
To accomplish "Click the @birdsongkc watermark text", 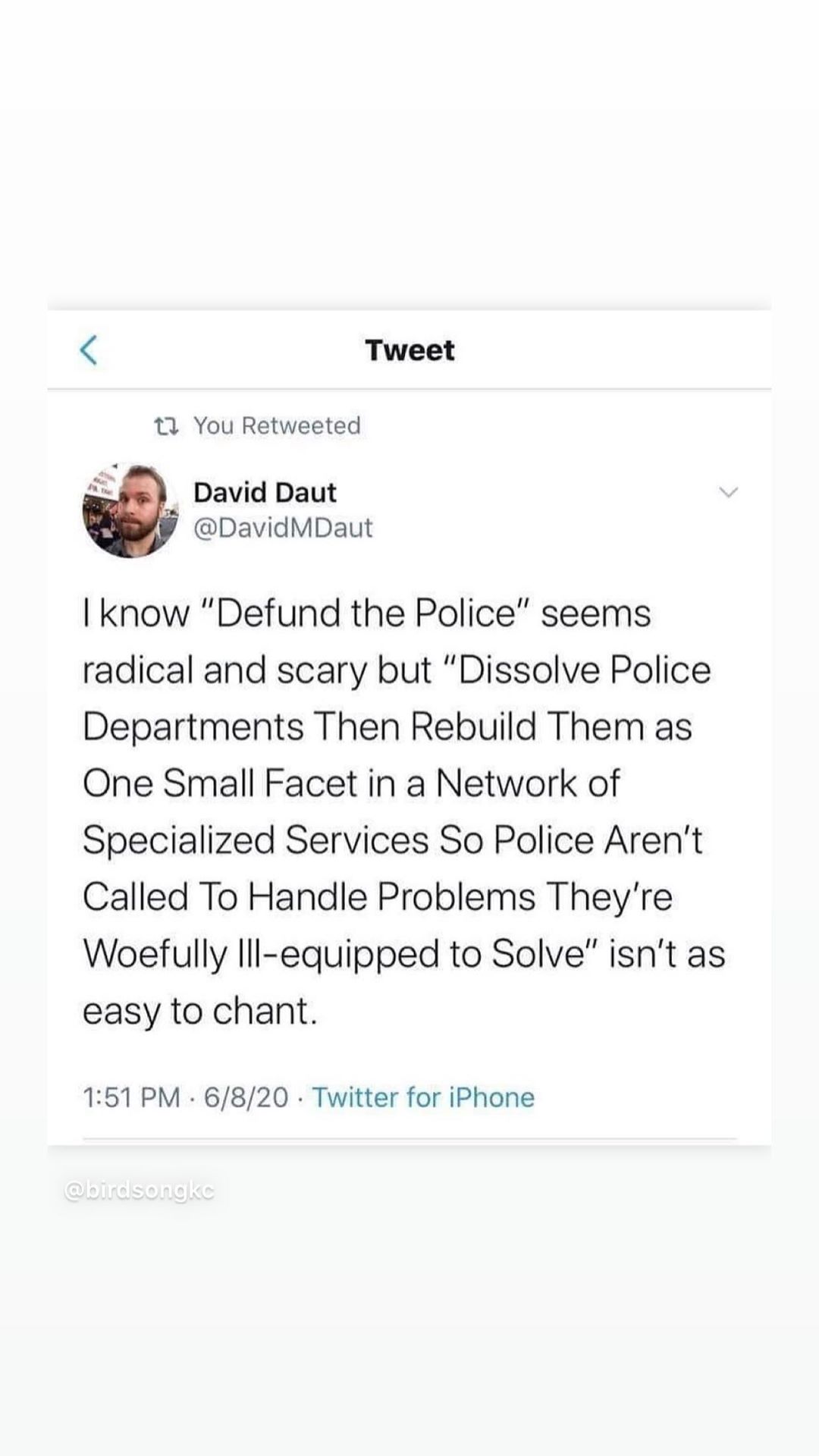I will click(x=140, y=1191).
